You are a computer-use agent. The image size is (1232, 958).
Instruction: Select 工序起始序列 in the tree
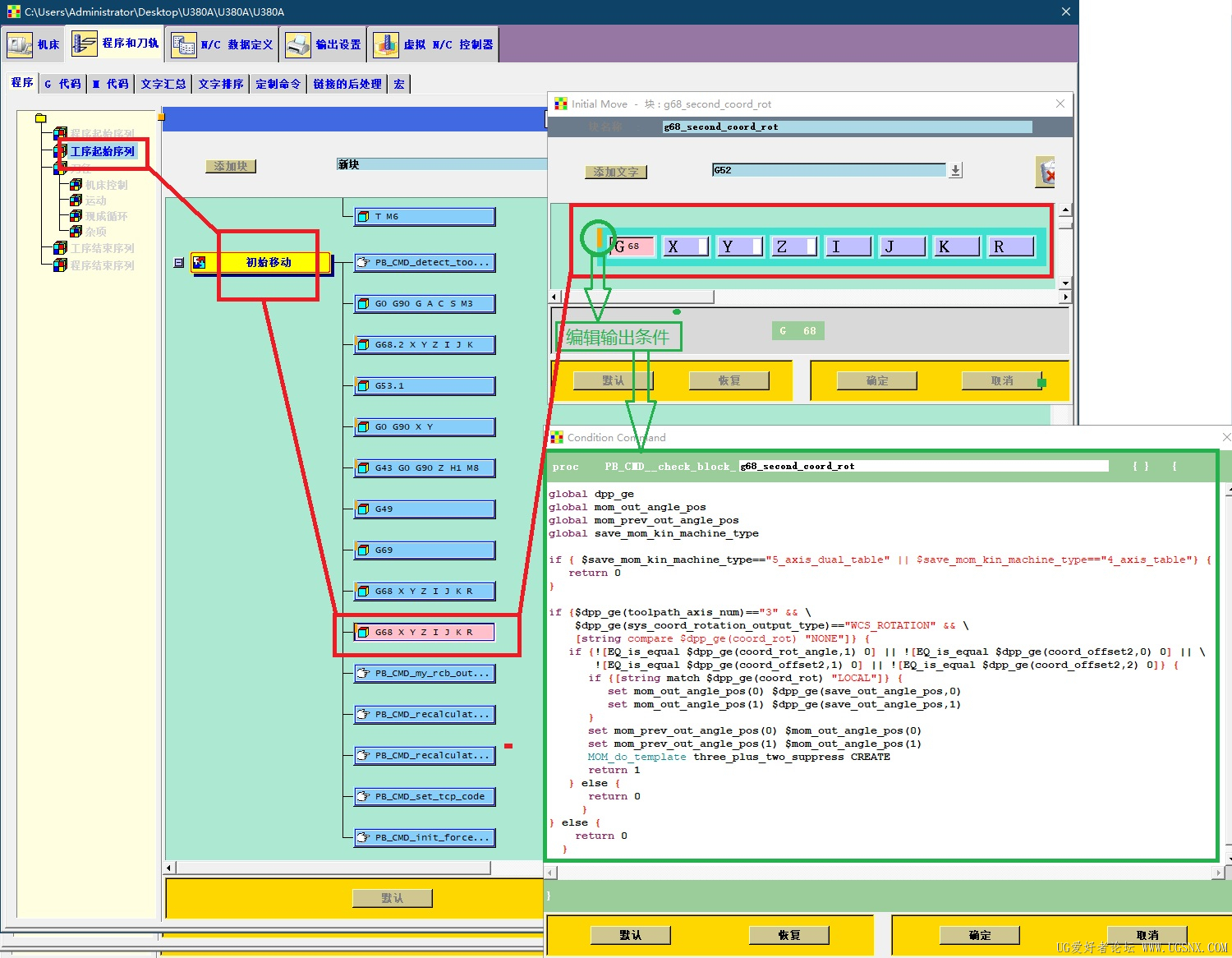point(103,151)
